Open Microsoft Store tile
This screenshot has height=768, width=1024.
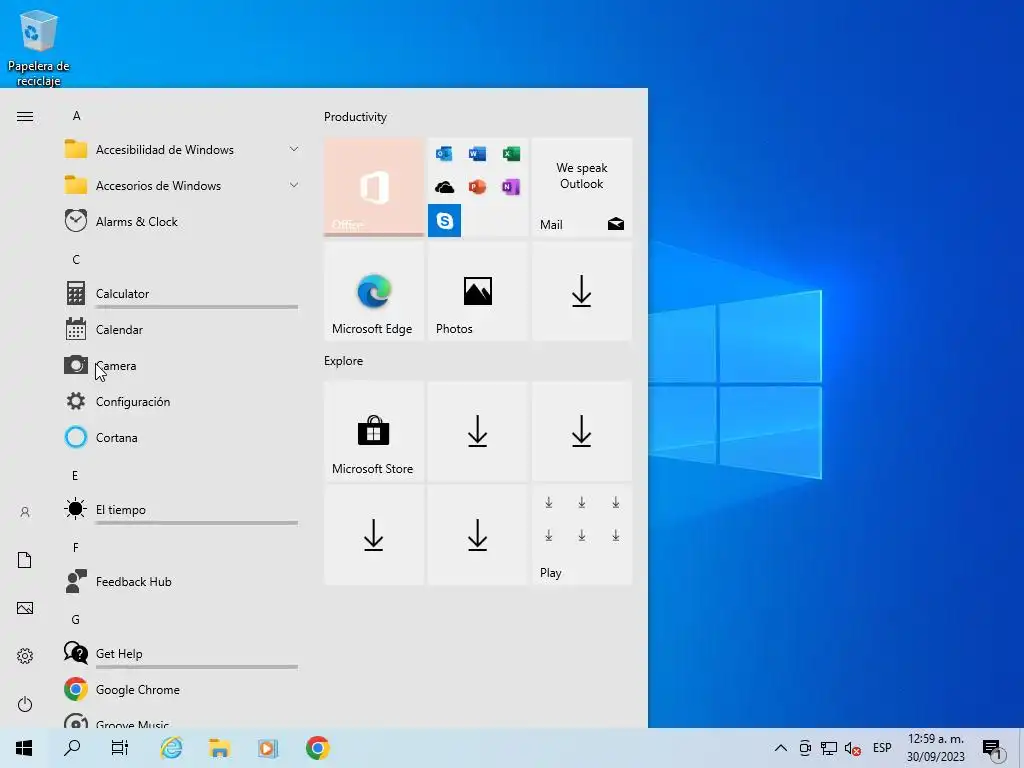(x=374, y=432)
